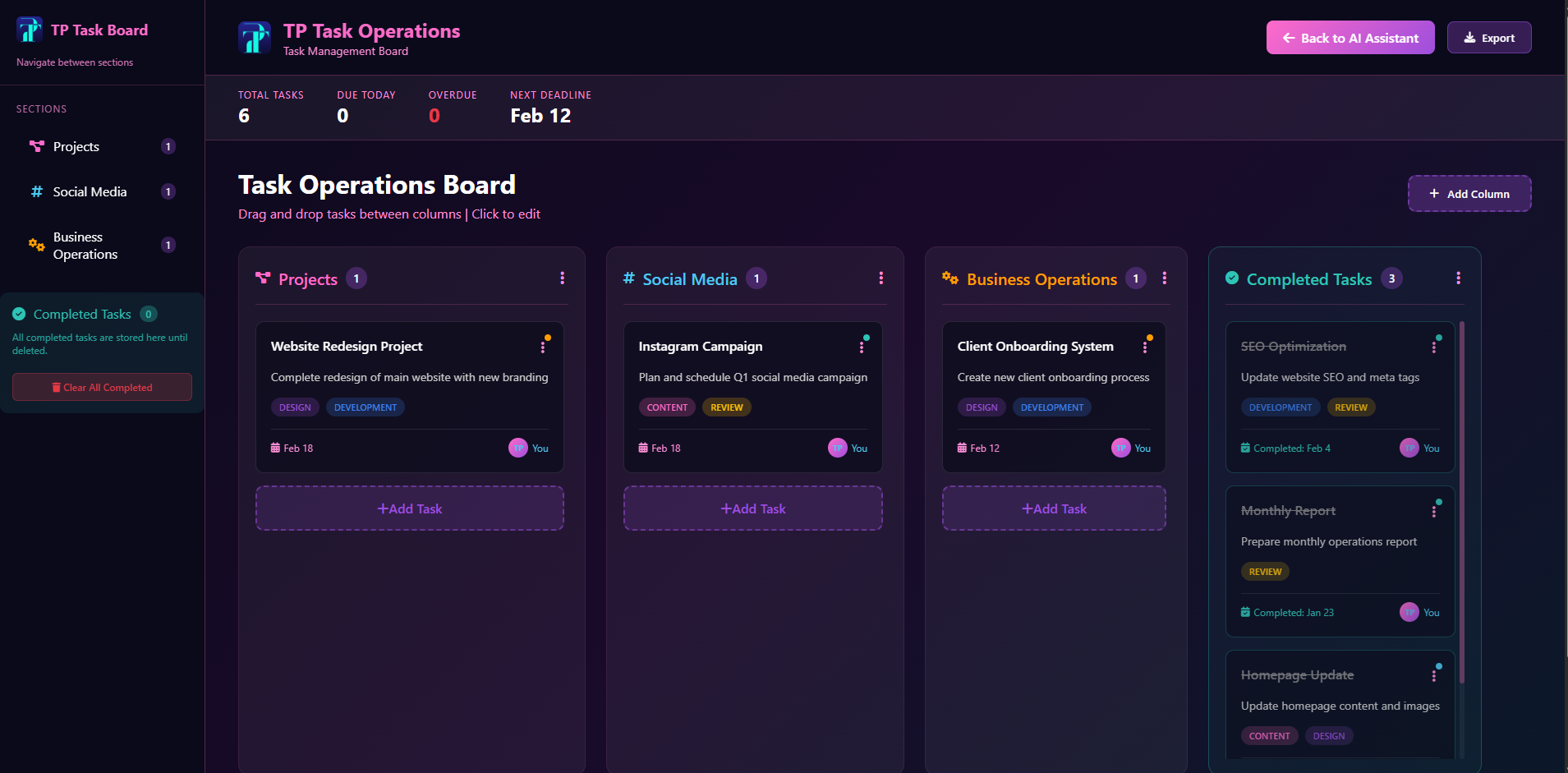Viewport: 1568px width, 773px height.
Task: Select the Business Operations gear icon
Action: 36,245
